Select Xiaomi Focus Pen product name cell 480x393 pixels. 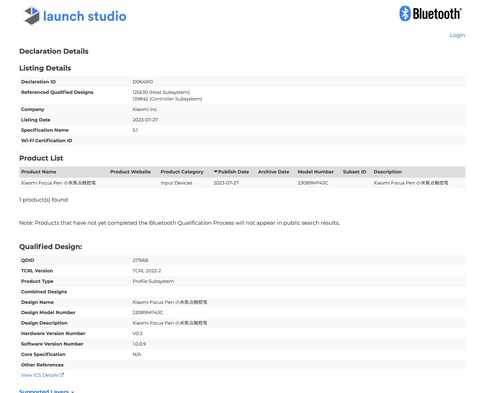(58, 183)
